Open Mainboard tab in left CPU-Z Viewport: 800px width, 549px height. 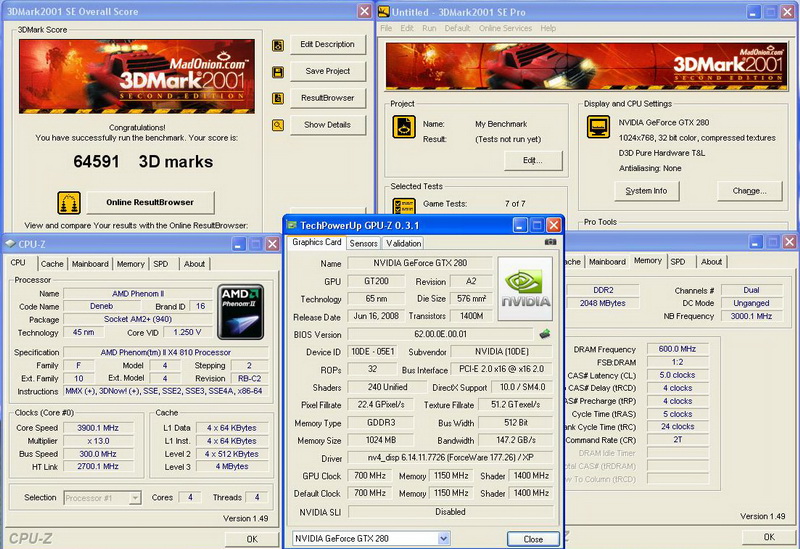click(x=90, y=264)
